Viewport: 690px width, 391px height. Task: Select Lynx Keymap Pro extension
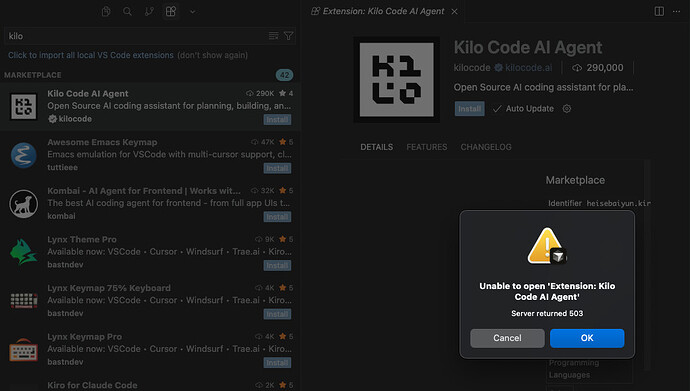(x=150, y=349)
